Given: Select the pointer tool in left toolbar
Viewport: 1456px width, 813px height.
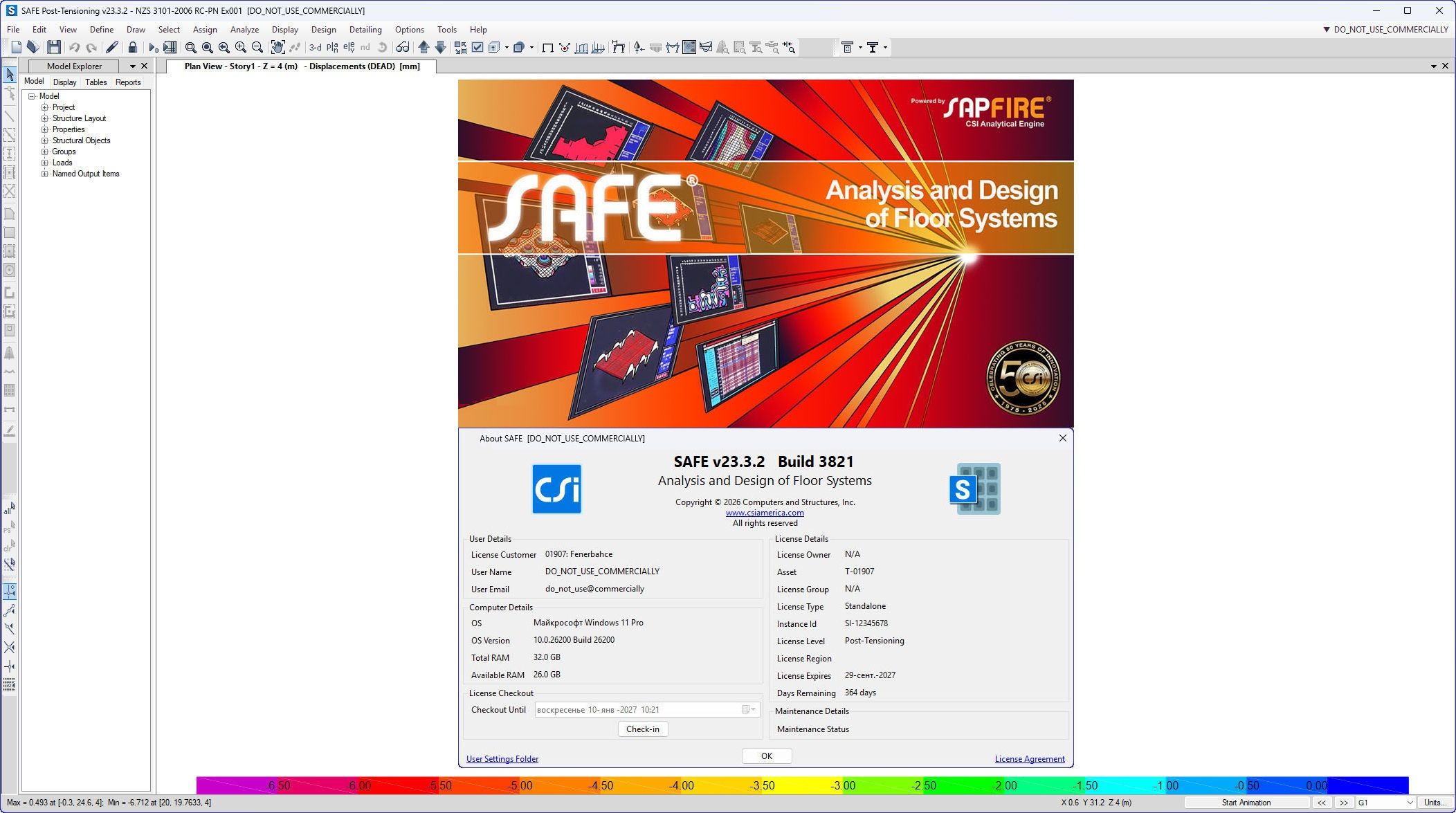Looking at the screenshot, I should [x=10, y=74].
